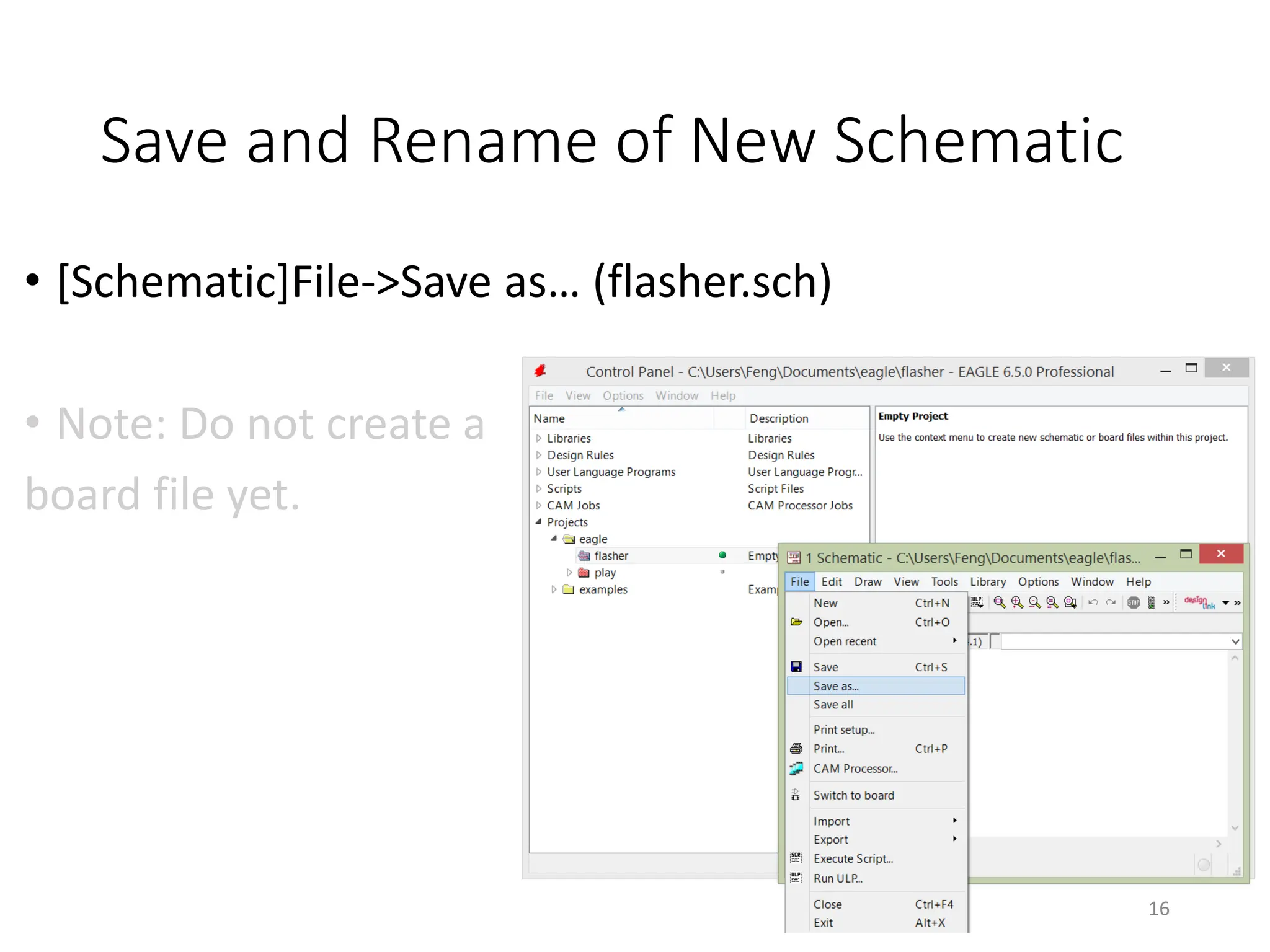The height and width of the screenshot is (952, 1270).
Task: Click the Undo arrow icon
Action: coord(1093,602)
